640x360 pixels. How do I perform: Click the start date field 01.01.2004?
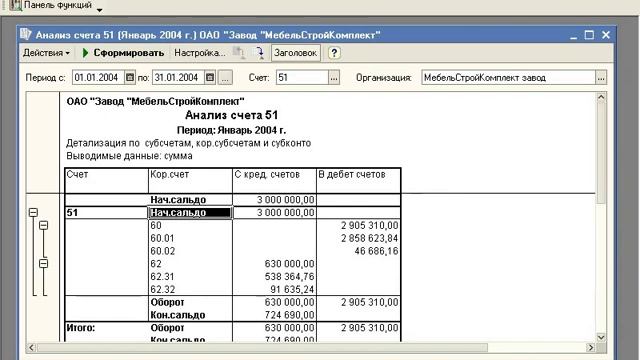coord(98,77)
